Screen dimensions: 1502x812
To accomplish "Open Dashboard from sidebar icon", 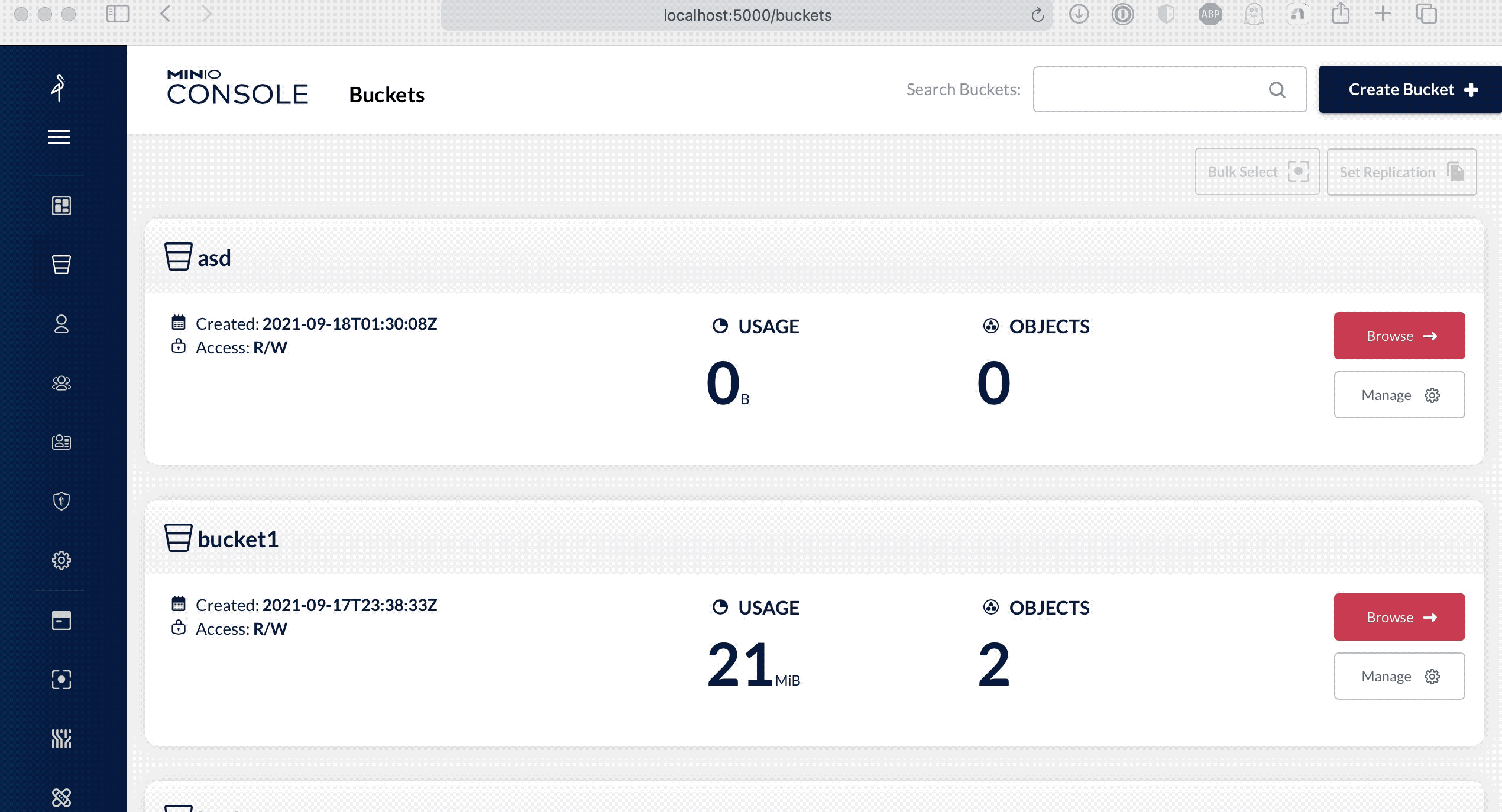I will 61,206.
